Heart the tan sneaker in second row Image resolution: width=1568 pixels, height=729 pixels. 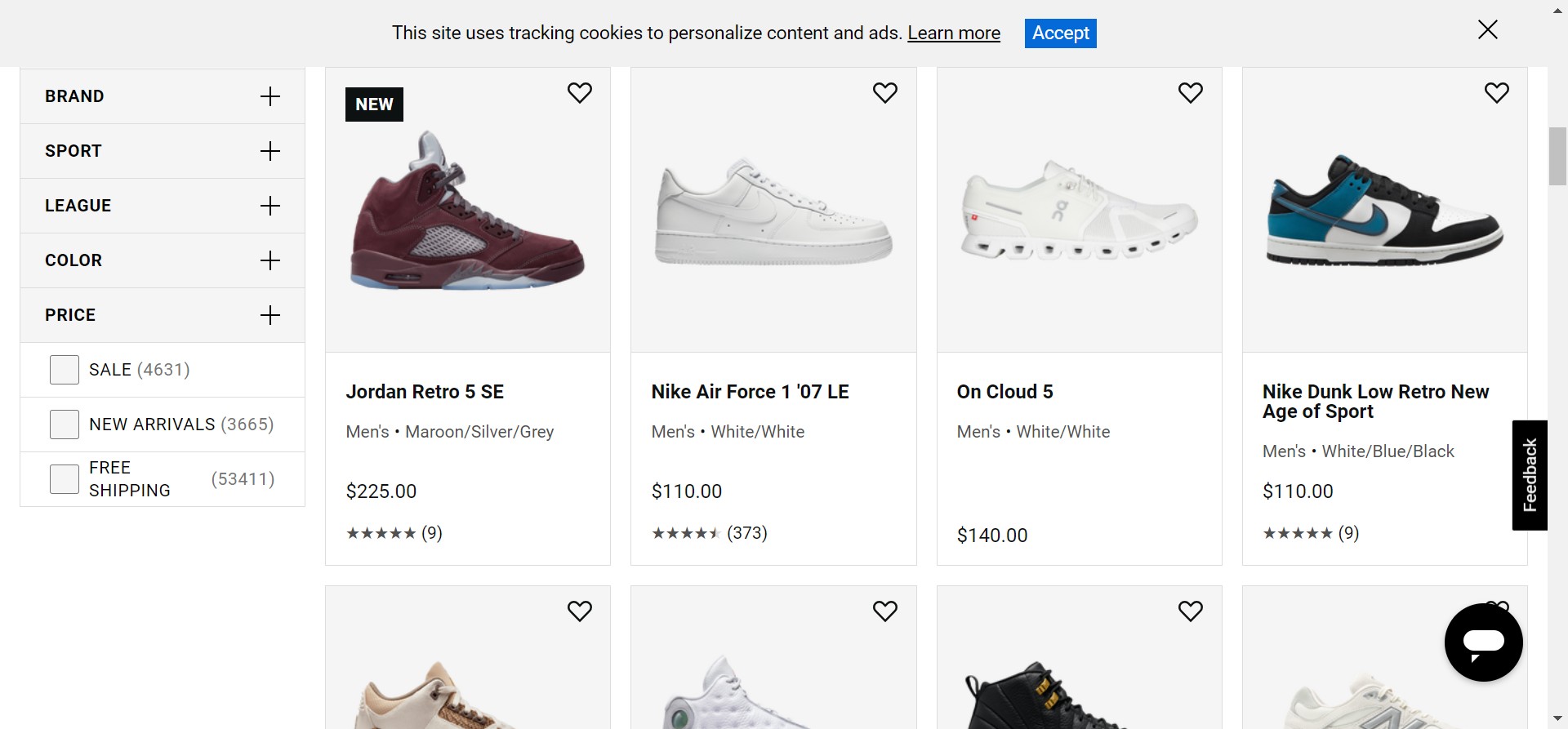point(579,611)
